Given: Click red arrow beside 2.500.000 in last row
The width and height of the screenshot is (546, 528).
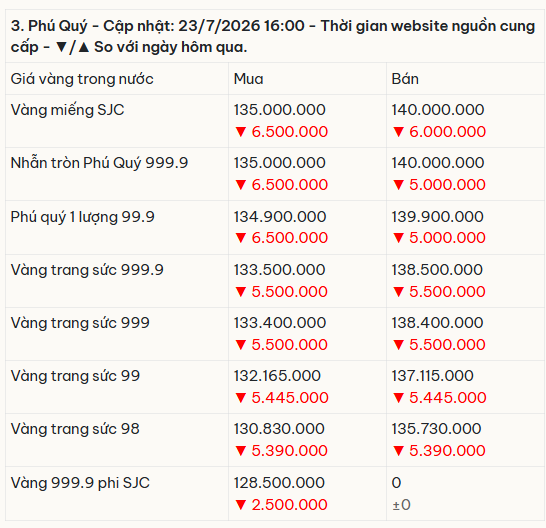Looking at the screenshot, I should point(241,505).
